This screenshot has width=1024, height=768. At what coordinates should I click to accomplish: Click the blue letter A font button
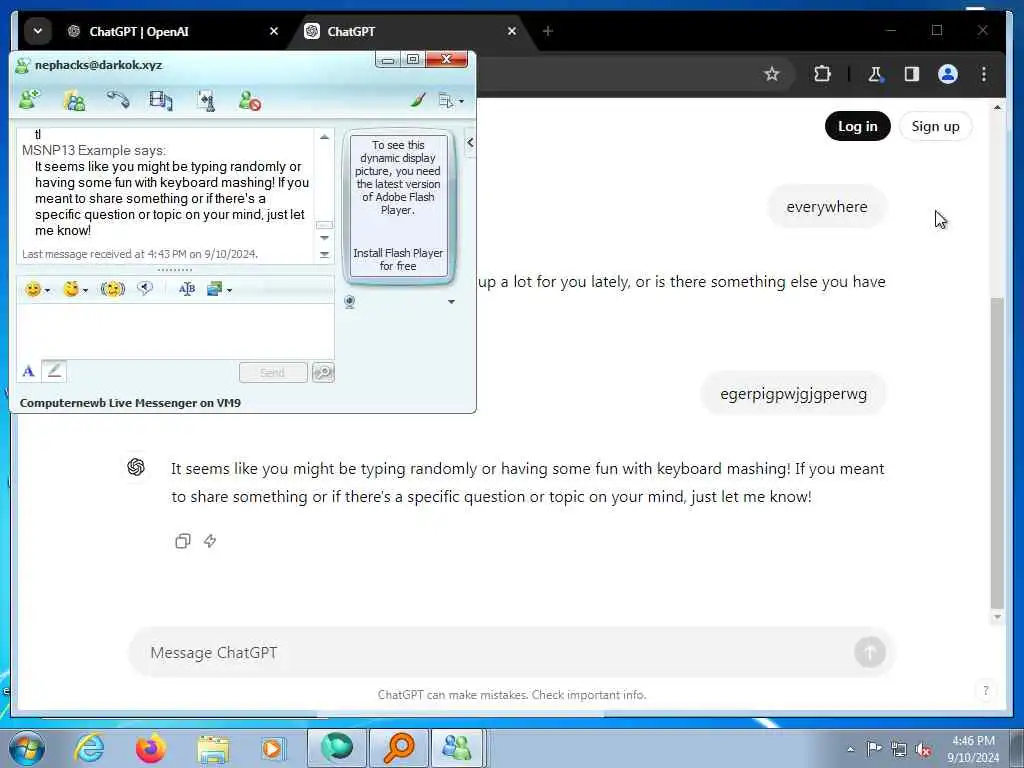point(28,372)
